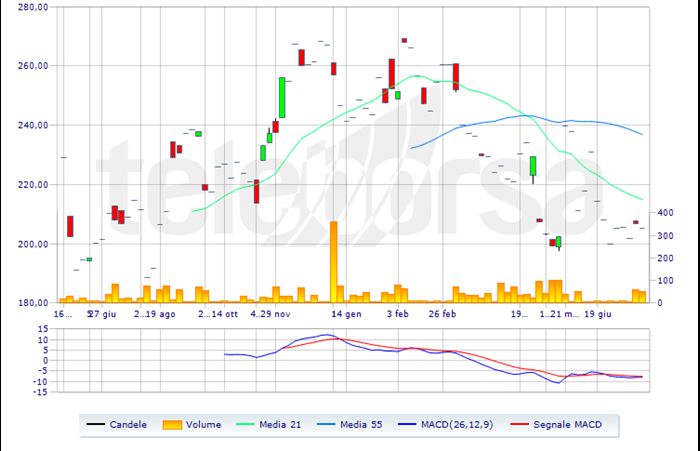This screenshot has width=700, height=451.
Task: Click the 29 nov date label
Action: pos(276,314)
